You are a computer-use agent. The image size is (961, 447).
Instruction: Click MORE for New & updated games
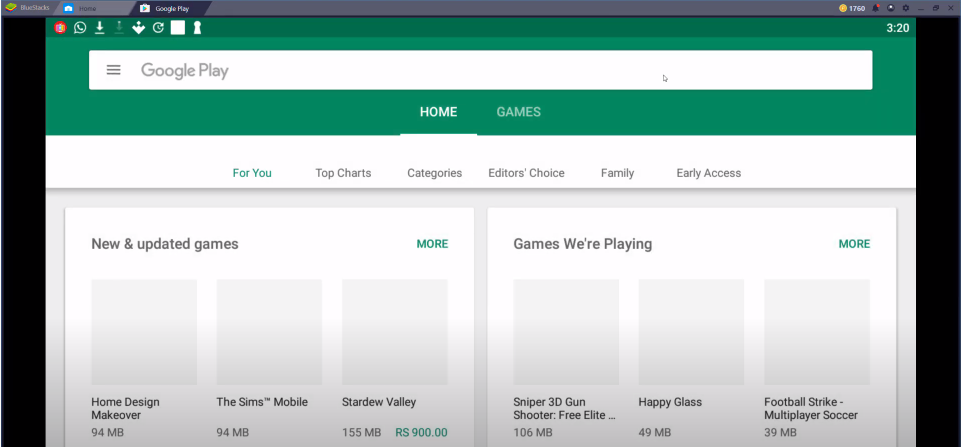432,244
